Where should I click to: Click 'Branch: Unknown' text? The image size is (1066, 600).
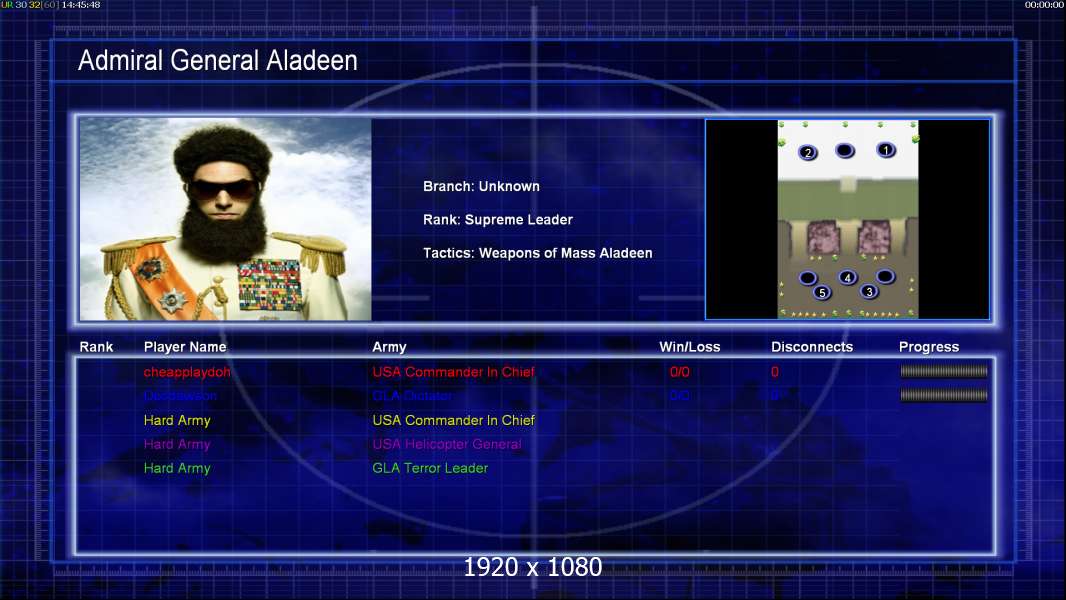click(481, 186)
